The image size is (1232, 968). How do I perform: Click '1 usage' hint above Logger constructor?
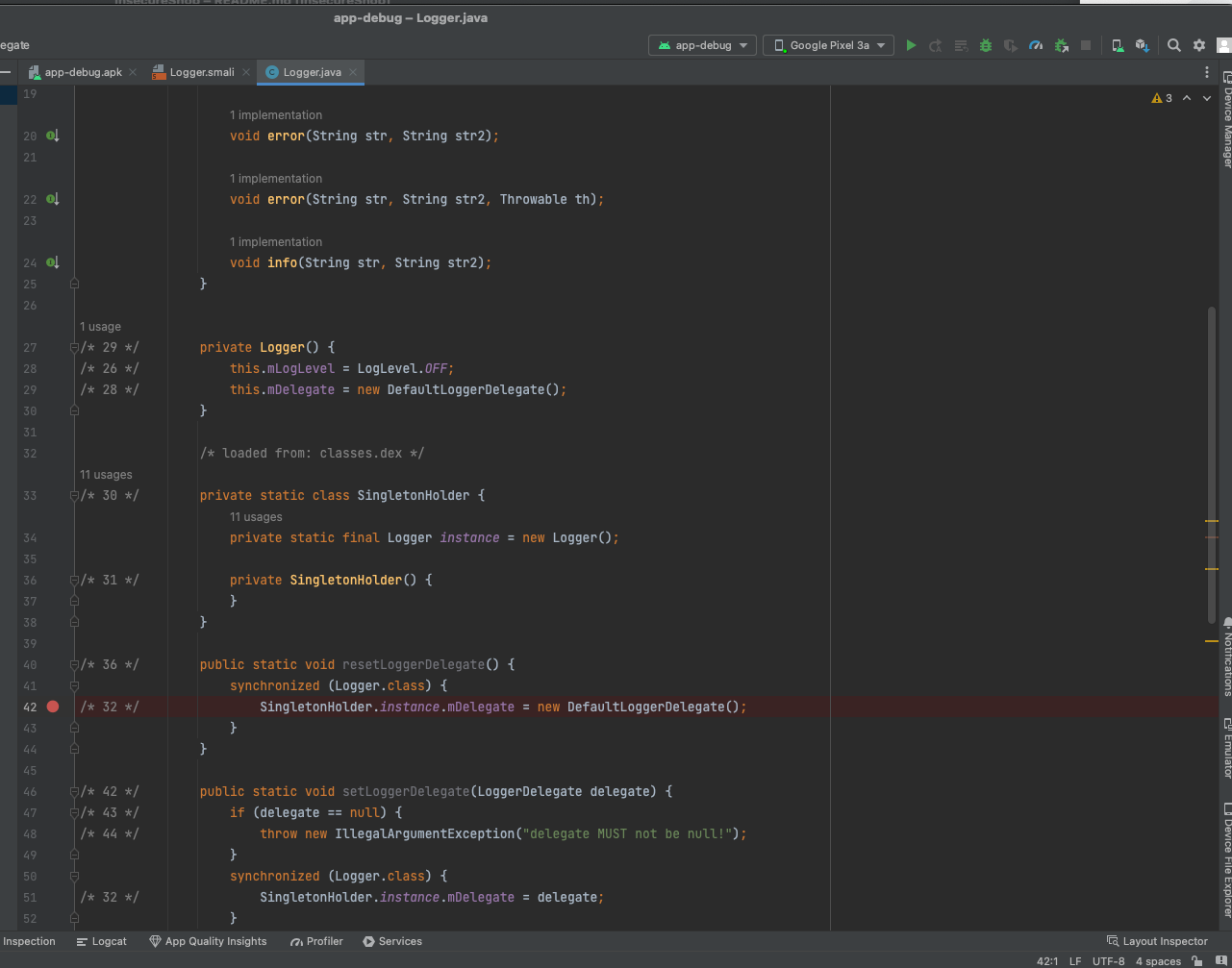pos(100,326)
